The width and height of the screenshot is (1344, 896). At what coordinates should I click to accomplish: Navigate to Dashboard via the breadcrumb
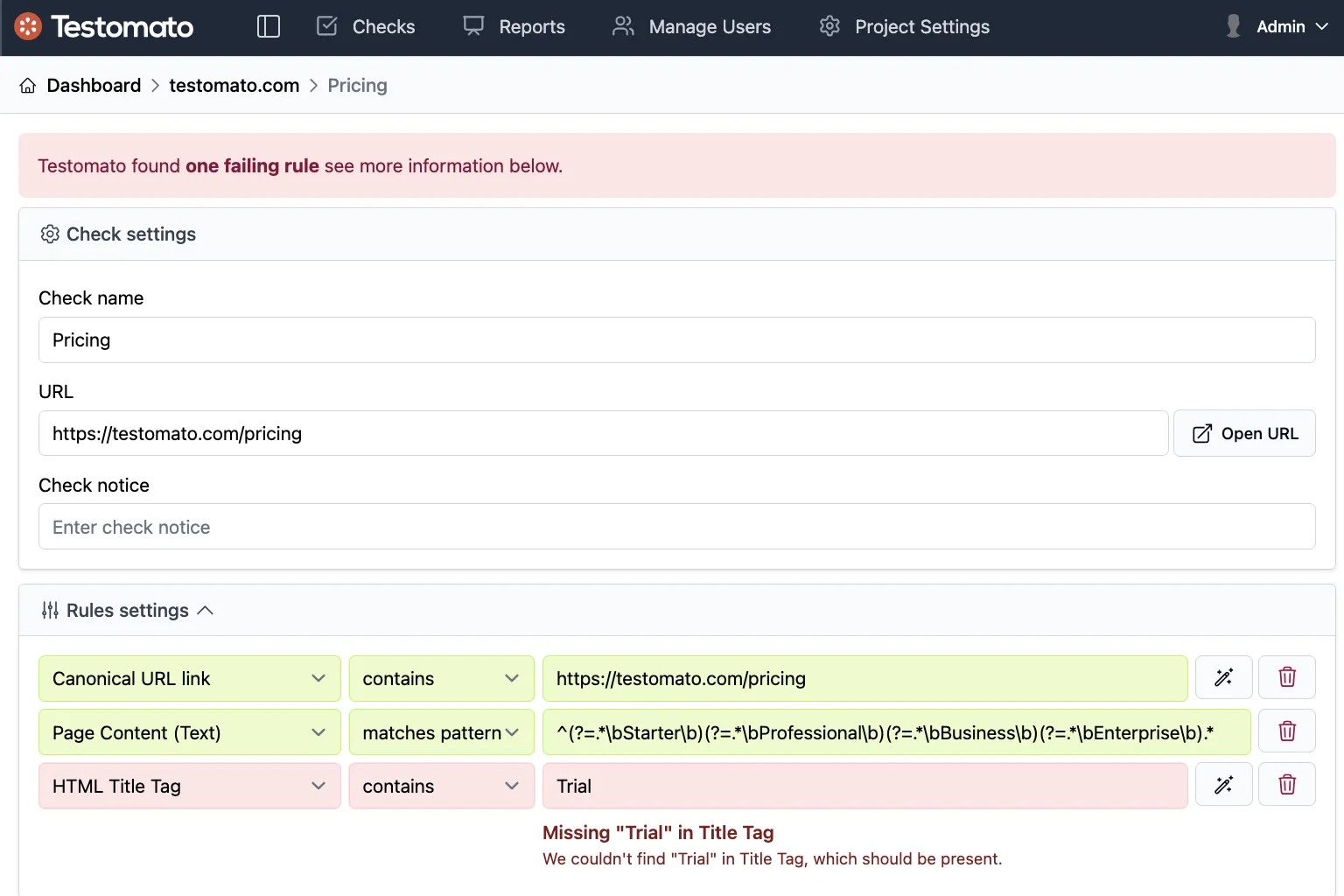[94, 85]
